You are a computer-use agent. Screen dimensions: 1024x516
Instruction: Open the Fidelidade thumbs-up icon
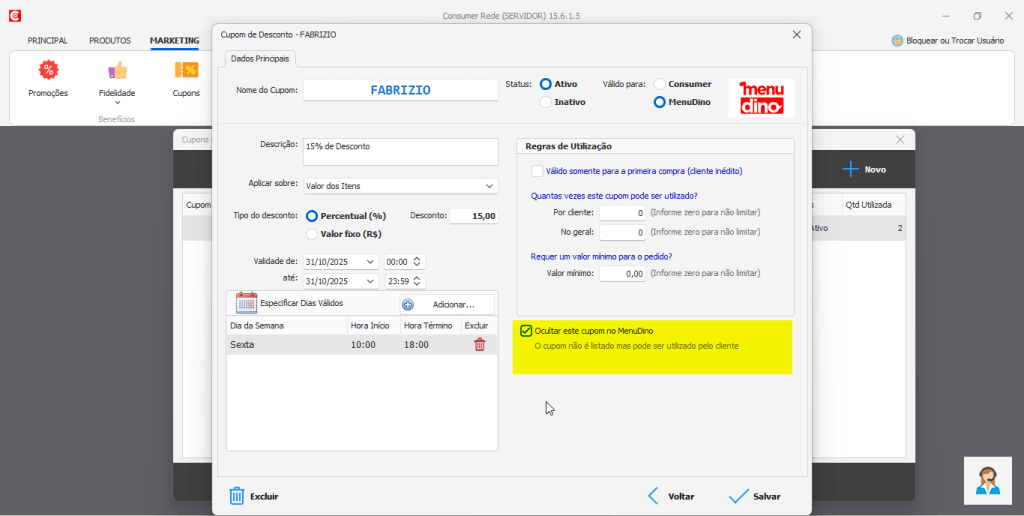click(x=117, y=70)
